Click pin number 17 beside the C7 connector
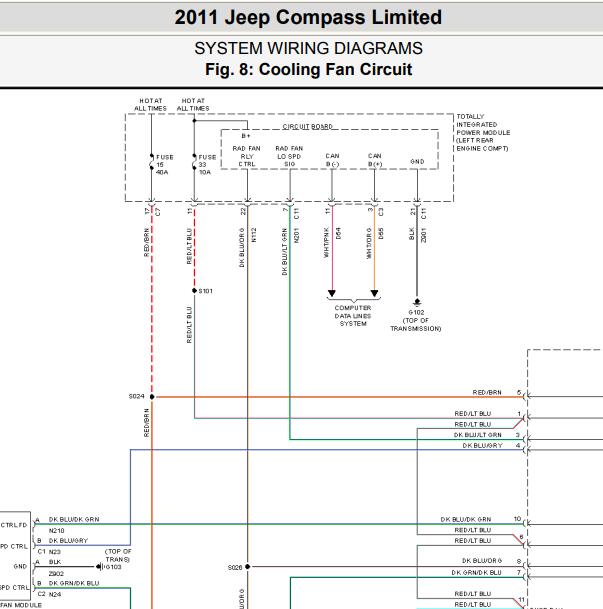The width and height of the screenshot is (603, 609). (146, 211)
